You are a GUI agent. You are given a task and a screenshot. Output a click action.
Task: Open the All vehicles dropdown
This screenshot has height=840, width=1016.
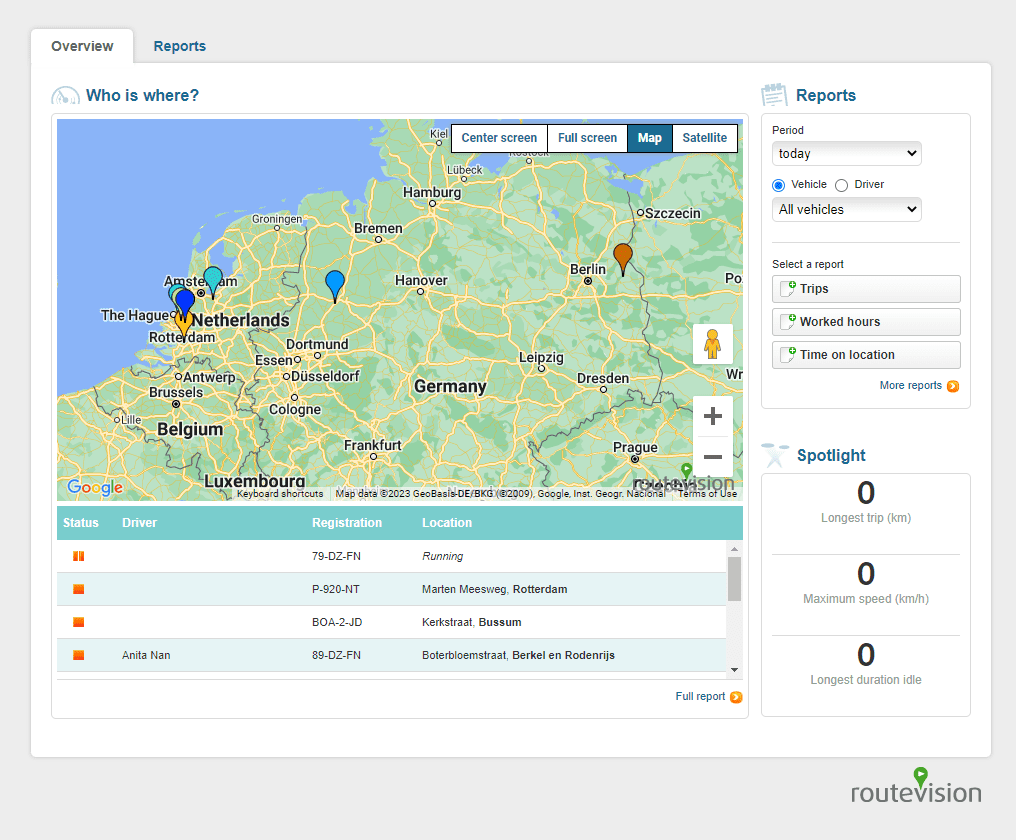point(846,209)
